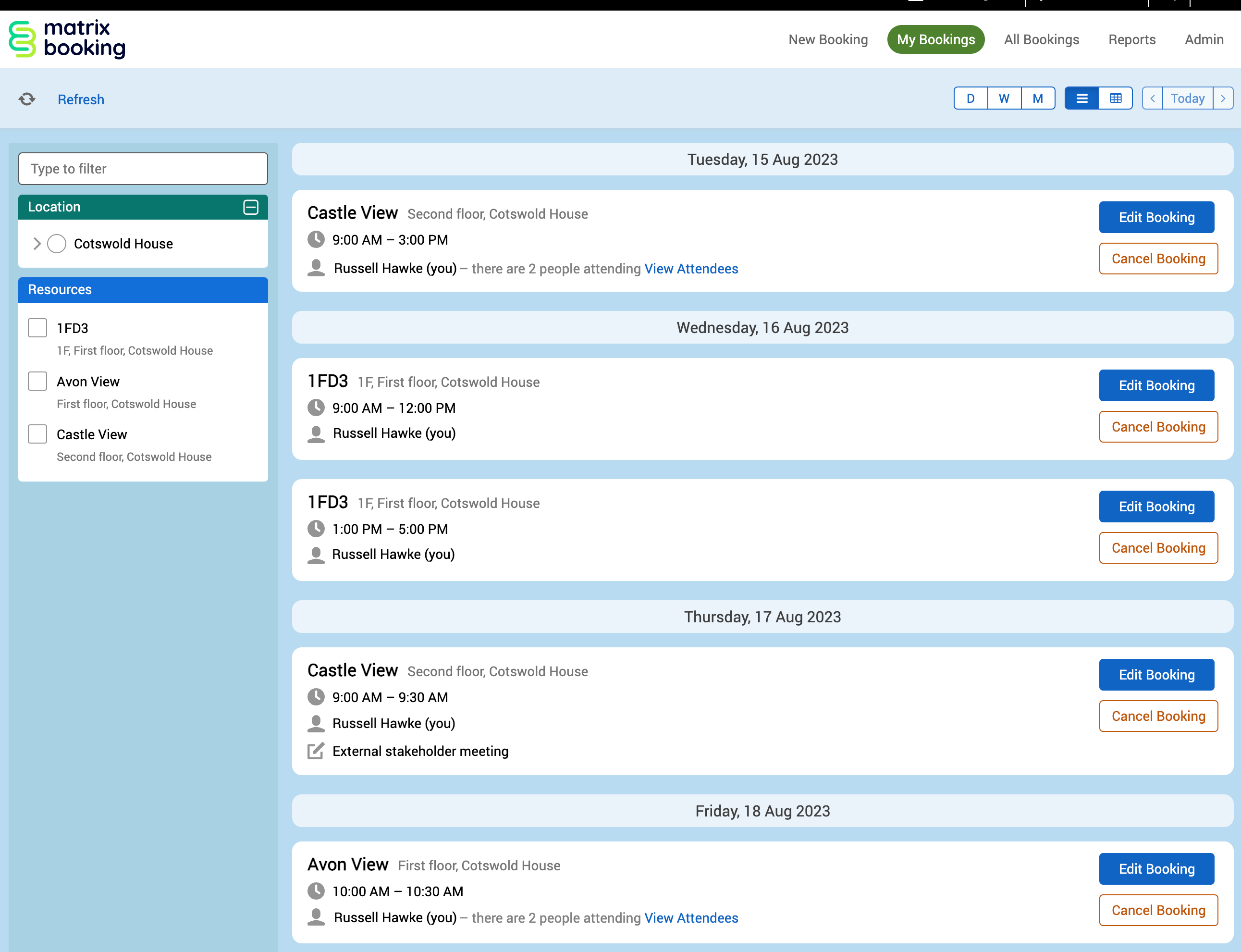Screen dimensions: 1241x952
Task: Go to previous period arrow
Action: tap(1152, 99)
